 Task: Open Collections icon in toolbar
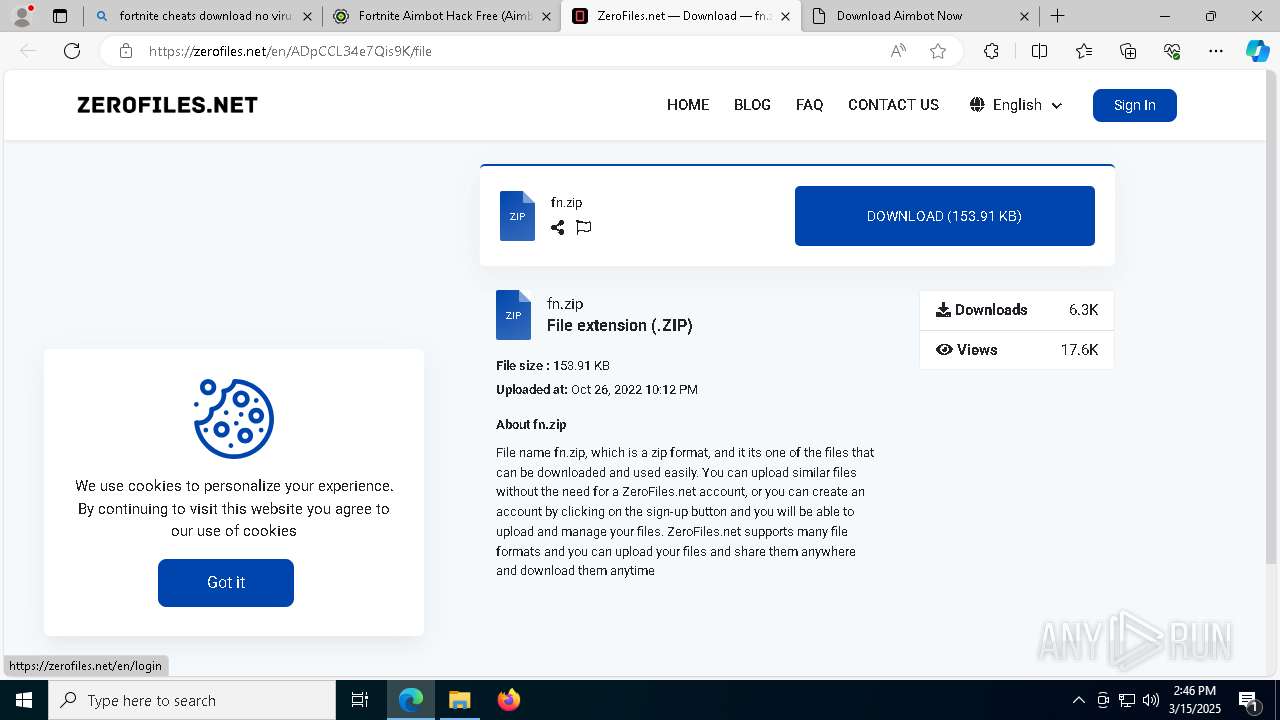click(1128, 51)
